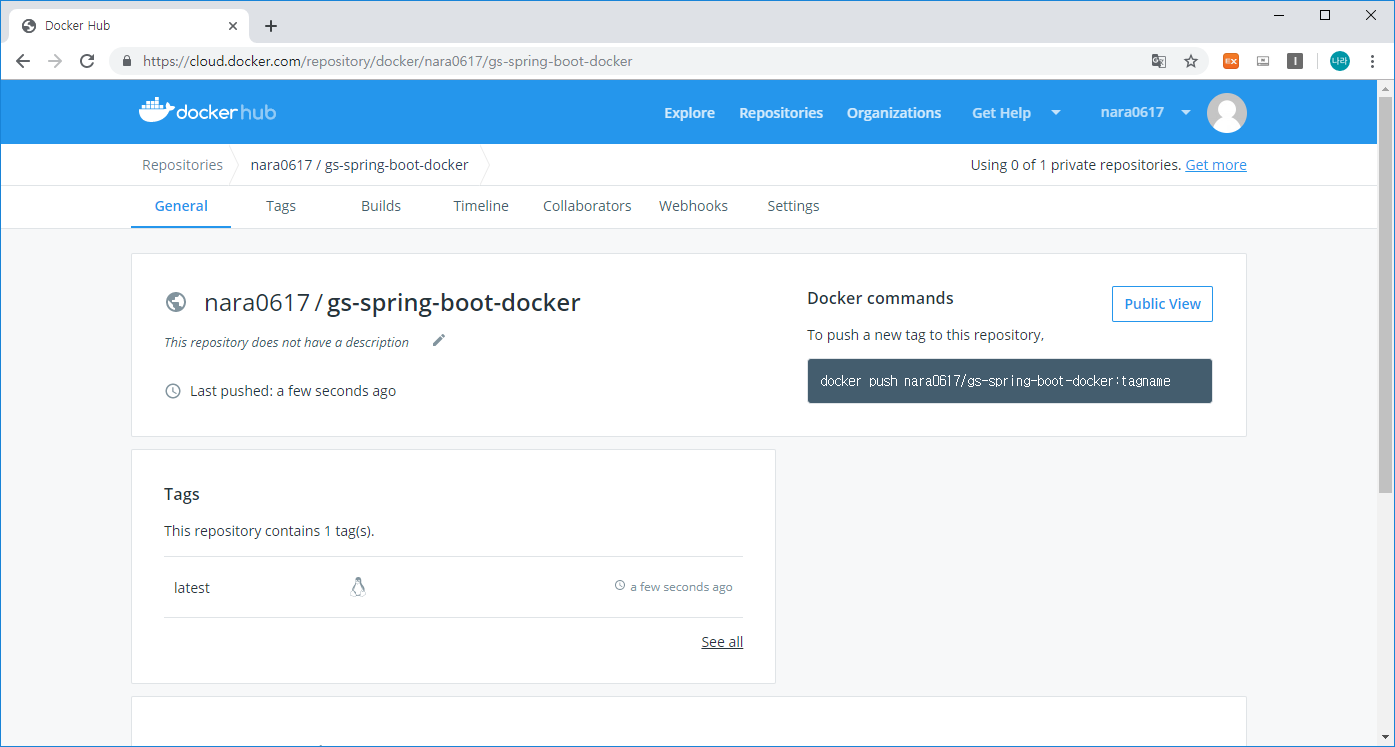The width and height of the screenshot is (1395, 747).
Task: Click Repositories breadcrumb link
Action: coord(182,165)
